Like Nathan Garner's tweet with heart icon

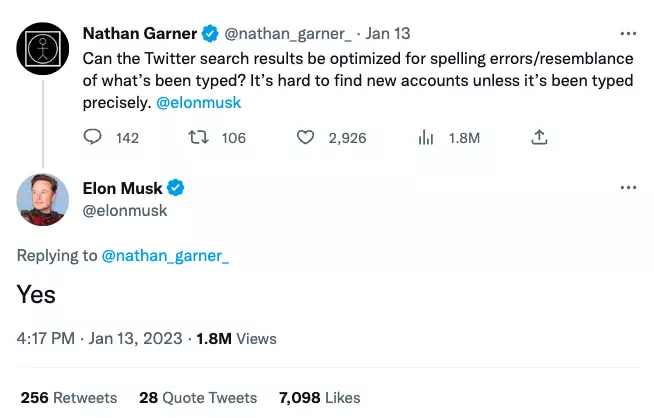305,138
